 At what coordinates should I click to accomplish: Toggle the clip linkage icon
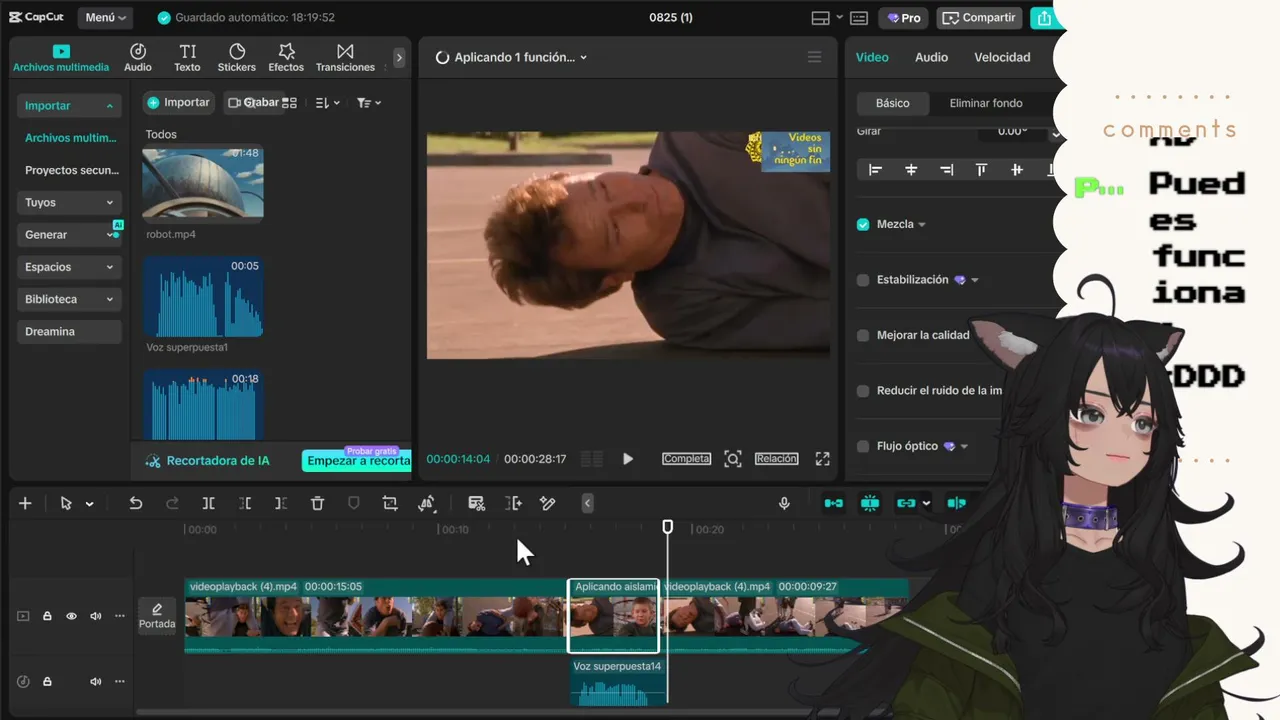906,503
